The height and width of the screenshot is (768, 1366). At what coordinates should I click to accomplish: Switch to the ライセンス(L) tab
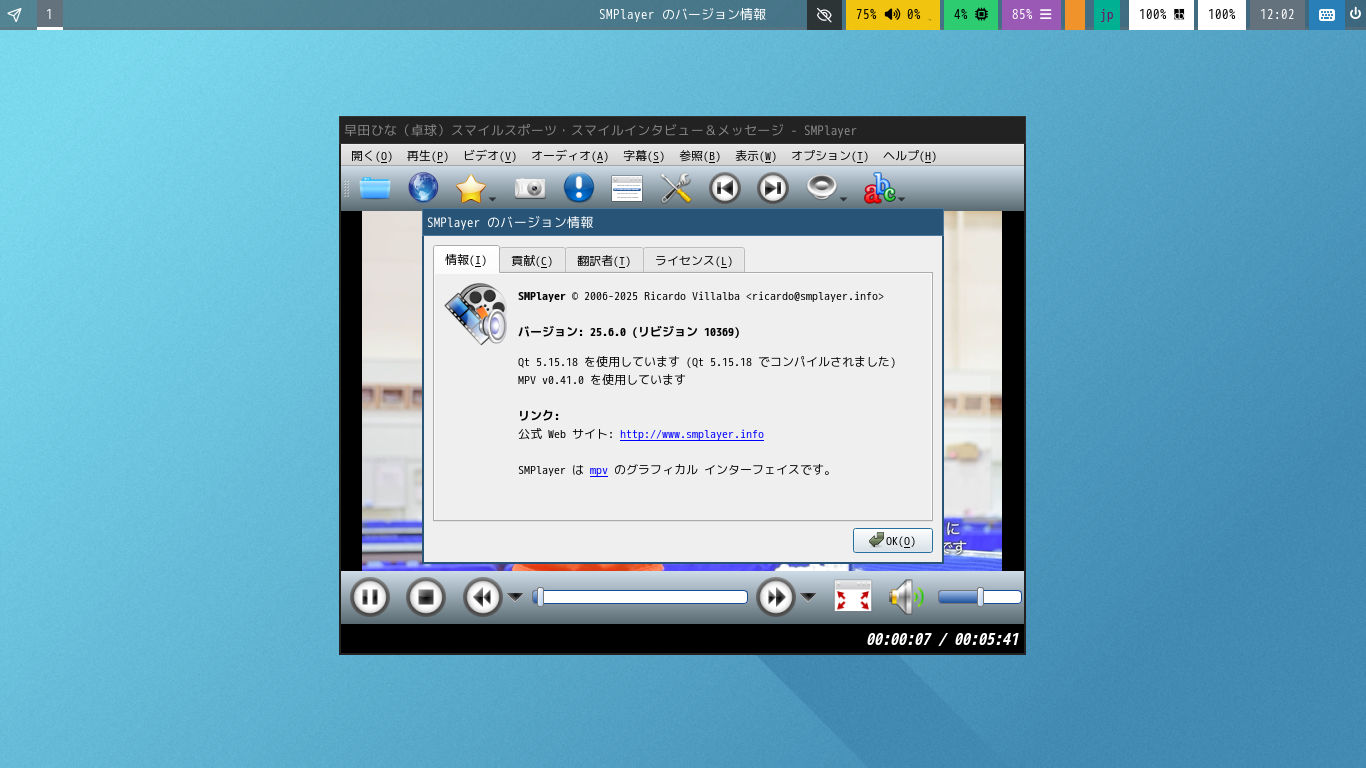point(694,261)
